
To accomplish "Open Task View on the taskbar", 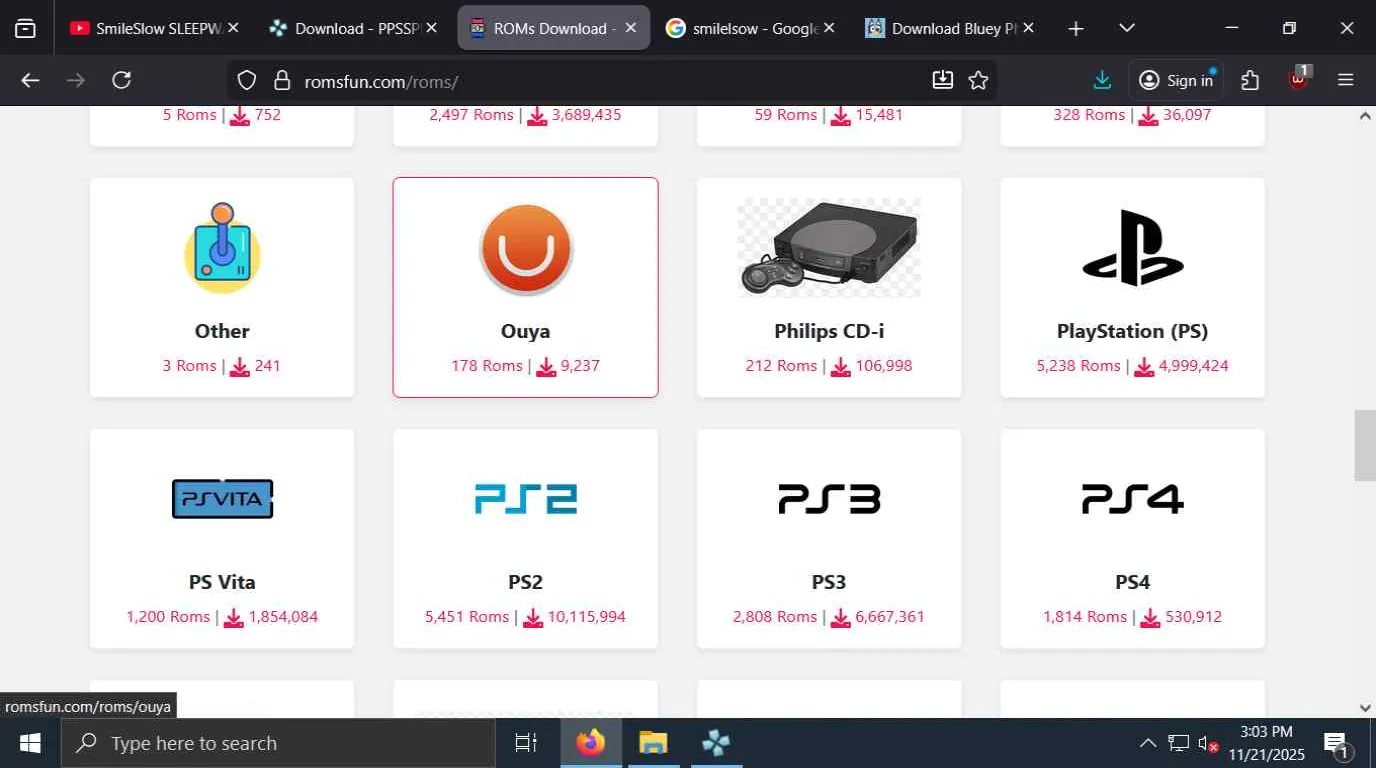I will 526,743.
